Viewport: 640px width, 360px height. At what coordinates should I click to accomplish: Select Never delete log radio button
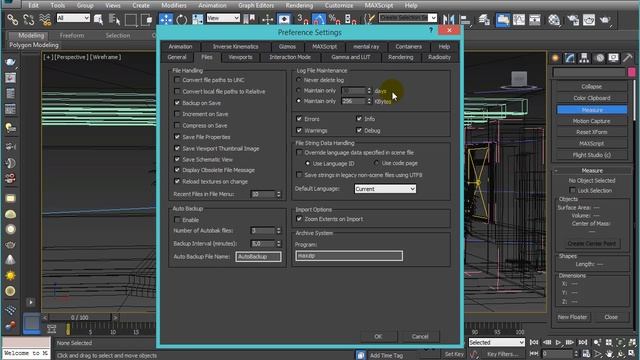[299, 80]
